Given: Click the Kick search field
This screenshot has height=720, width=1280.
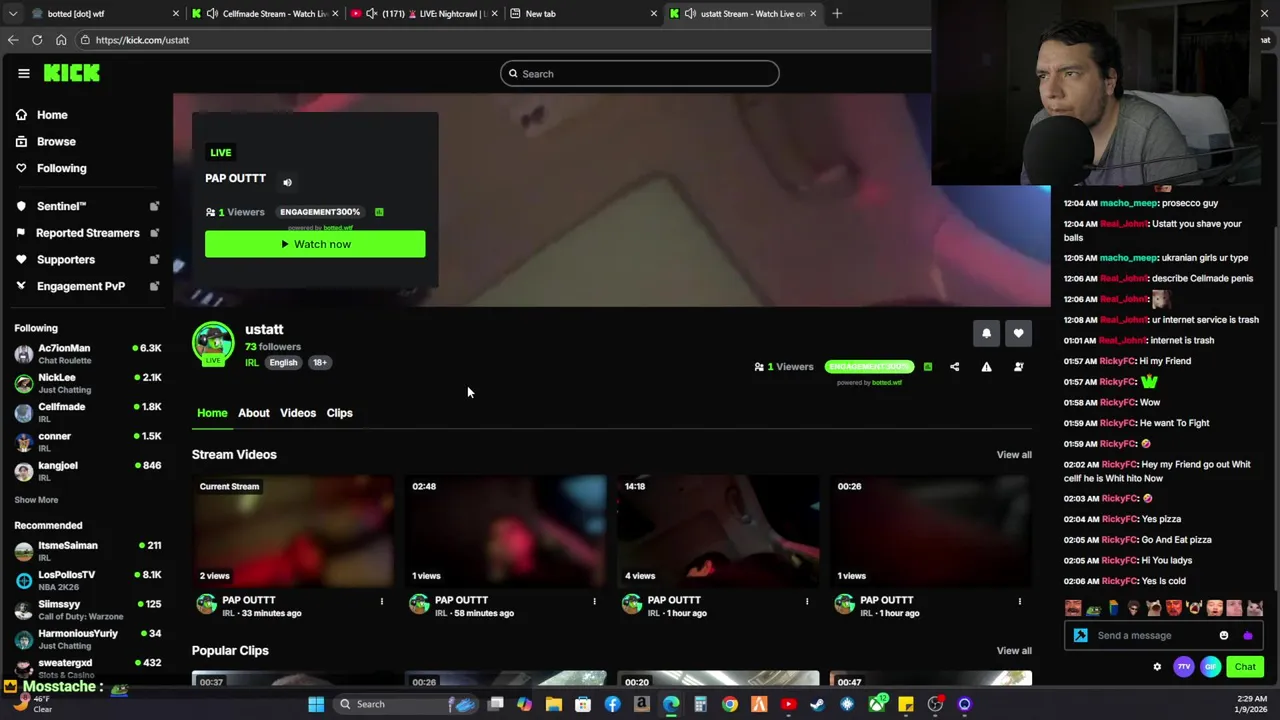Looking at the screenshot, I should click(x=640, y=74).
